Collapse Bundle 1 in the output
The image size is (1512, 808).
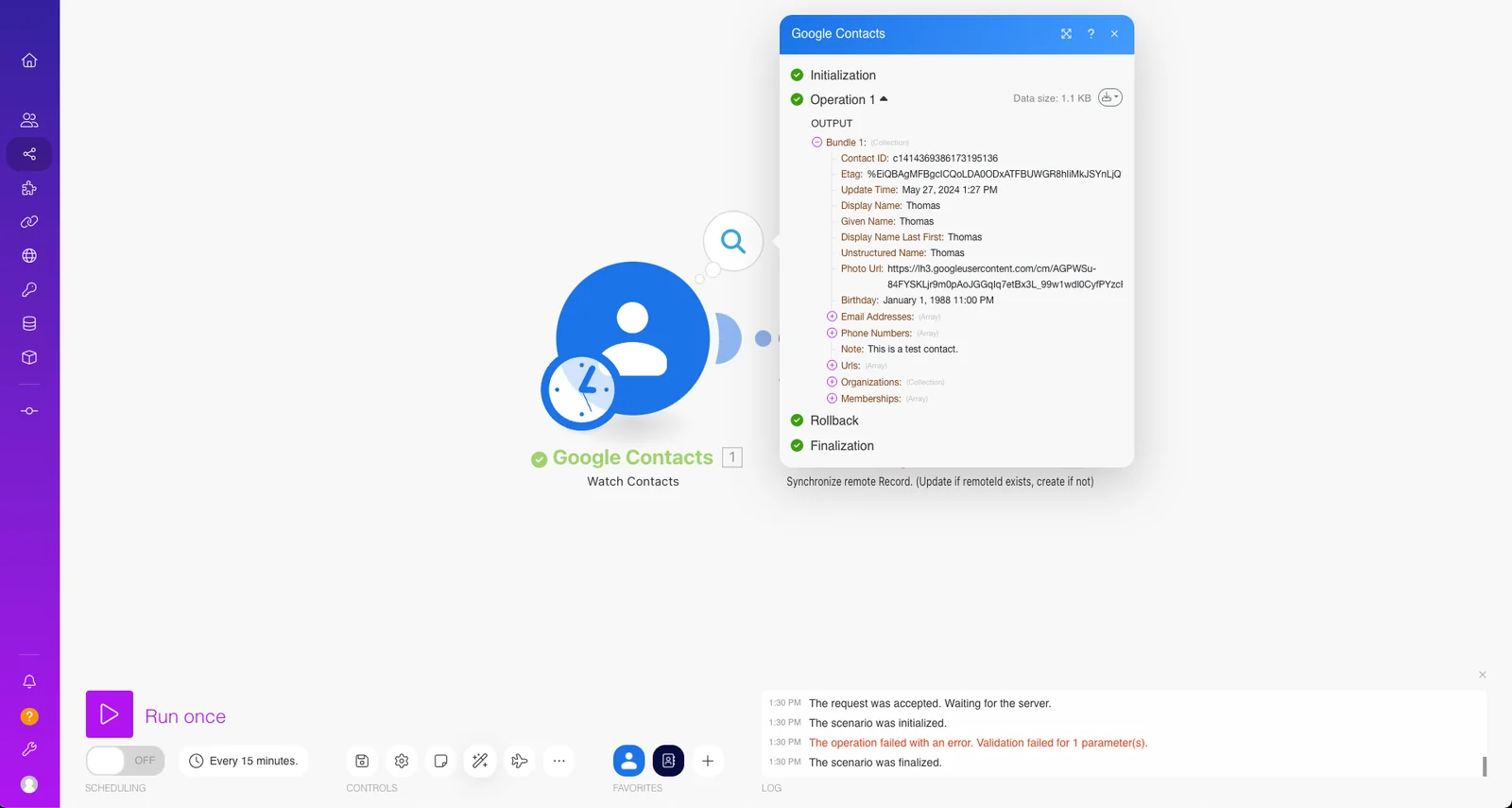(817, 143)
